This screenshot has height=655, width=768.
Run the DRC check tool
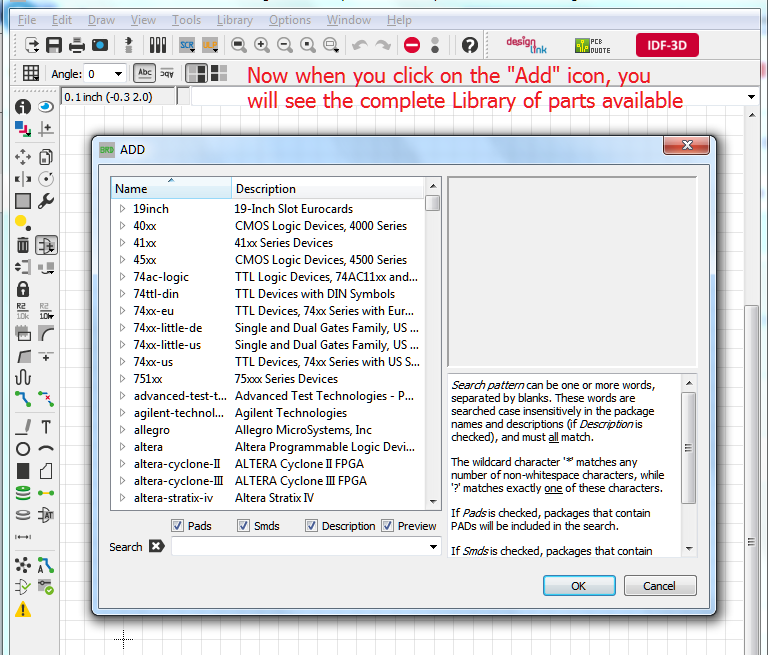coord(46,586)
